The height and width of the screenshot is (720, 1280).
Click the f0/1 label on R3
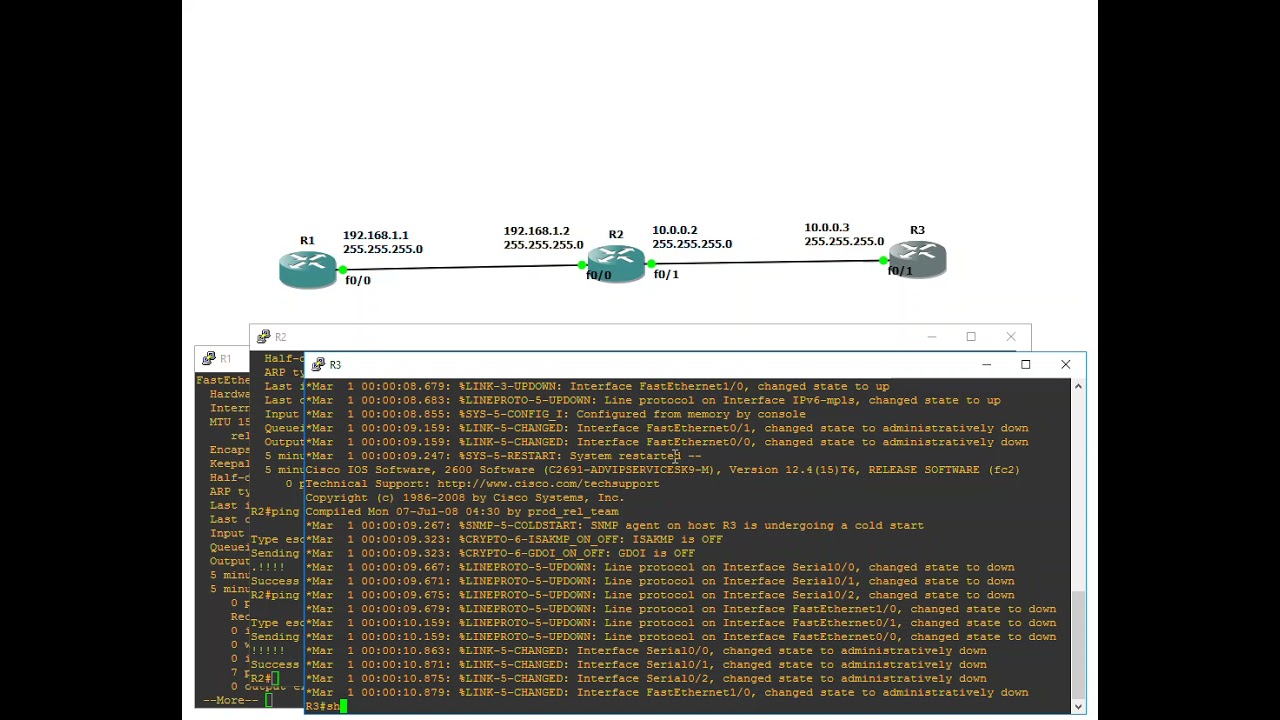pyautogui.click(x=900, y=271)
